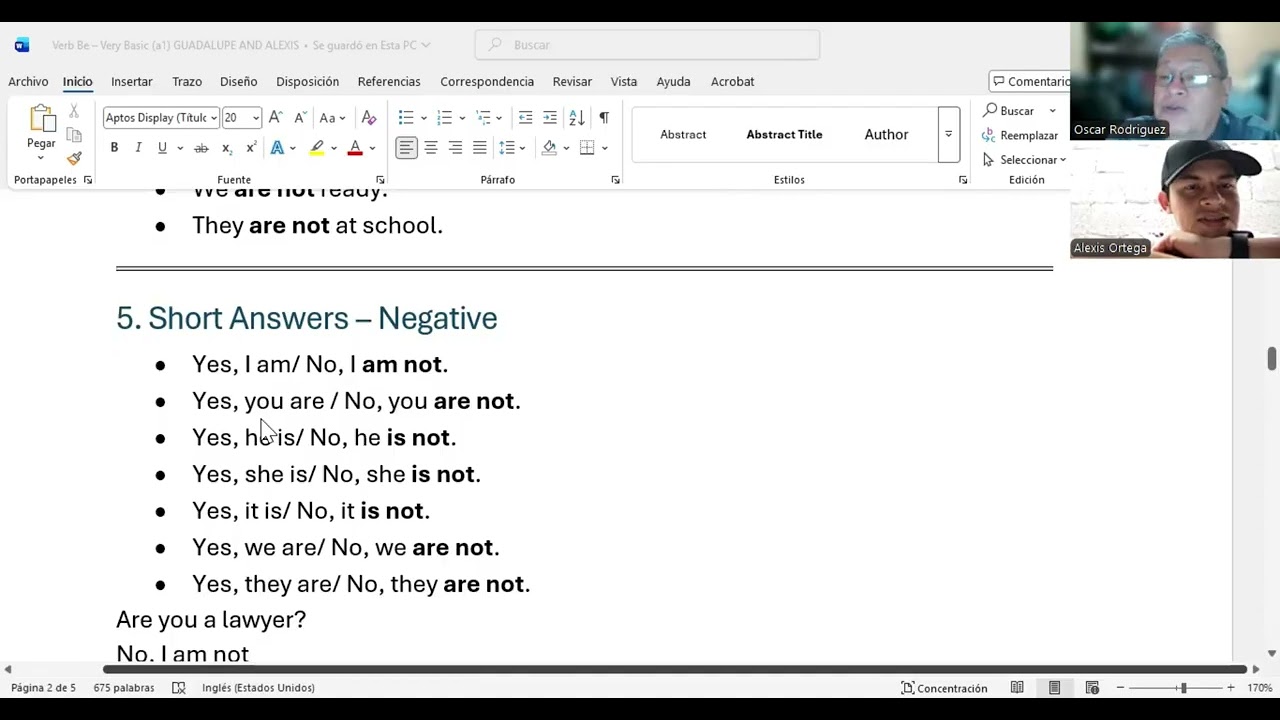Toggle strikethrough formatting
The height and width of the screenshot is (720, 1280).
pyautogui.click(x=201, y=148)
